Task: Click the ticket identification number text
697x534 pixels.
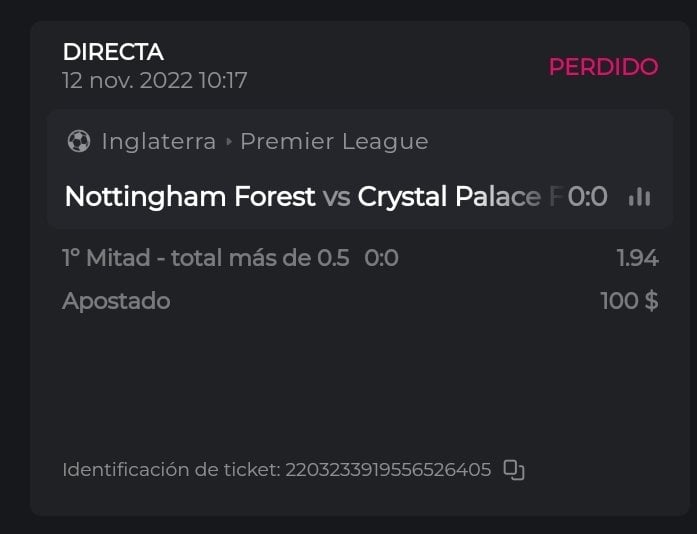Action: click(x=388, y=470)
